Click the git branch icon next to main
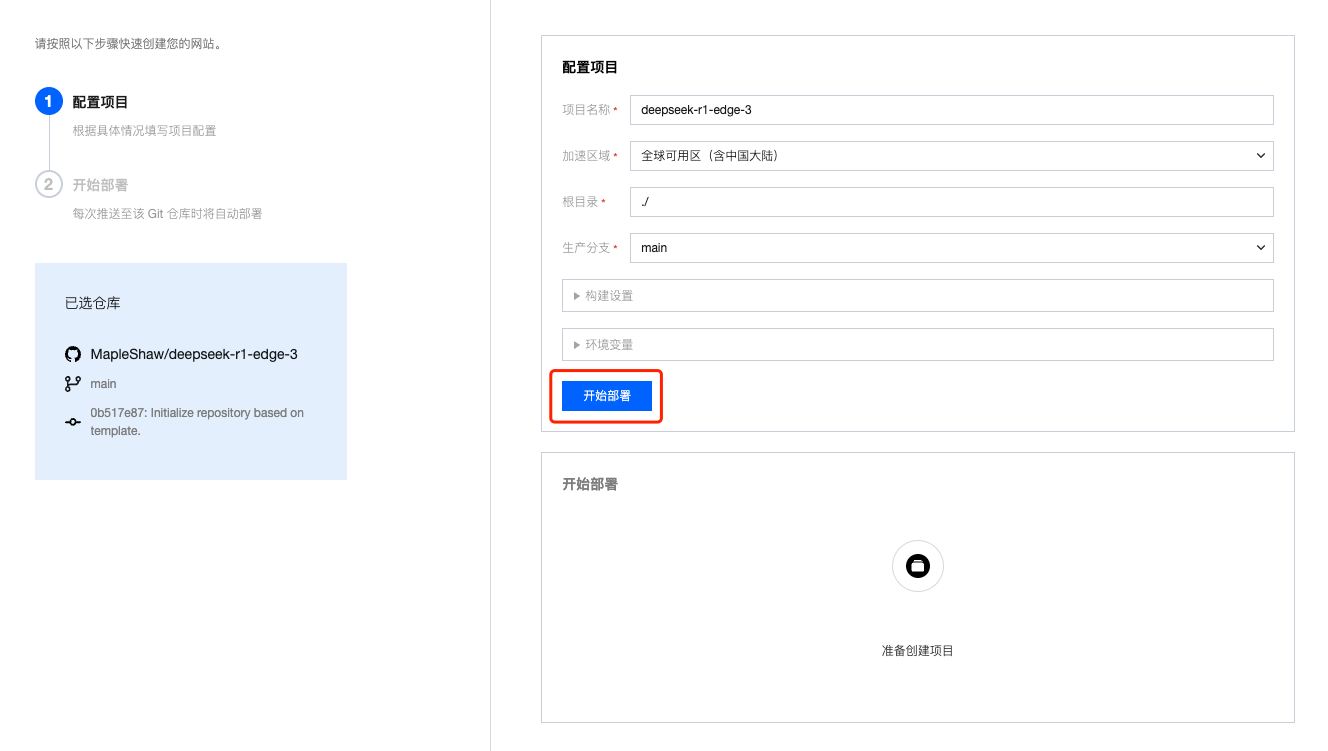Viewport: 1328px width, 751px height. point(71,383)
